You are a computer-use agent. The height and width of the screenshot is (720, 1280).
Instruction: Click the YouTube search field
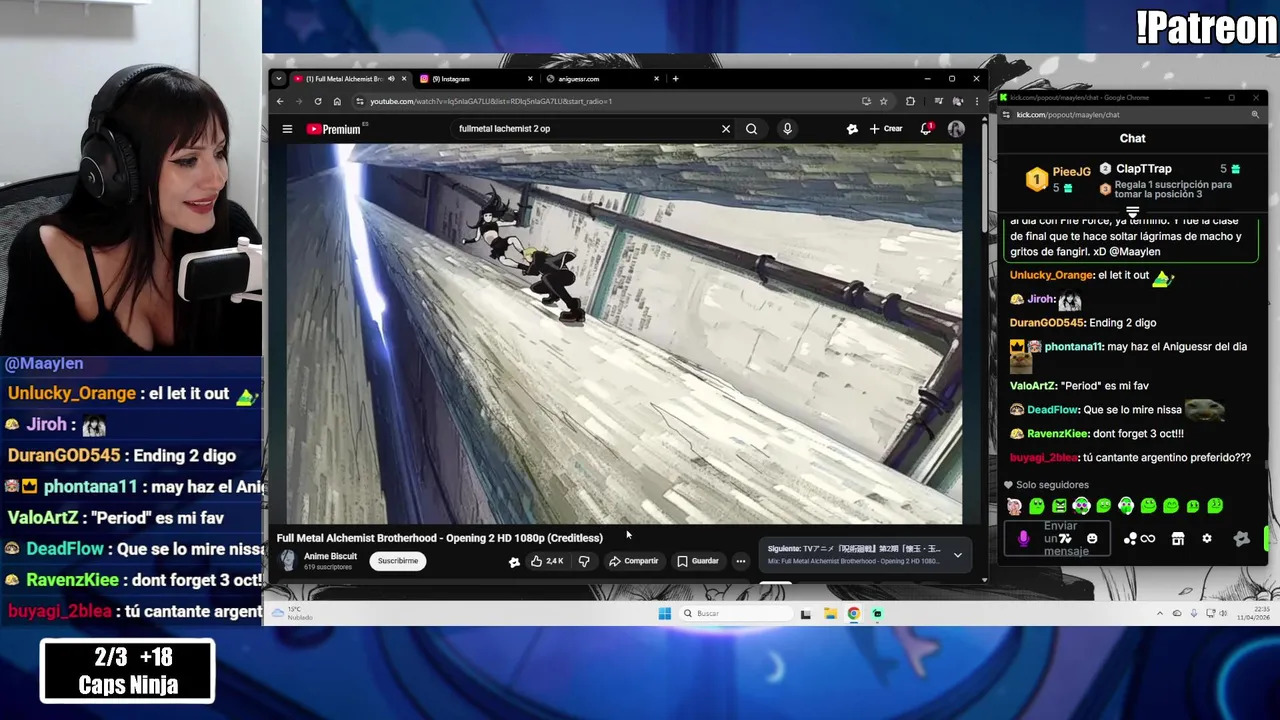click(x=585, y=129)
